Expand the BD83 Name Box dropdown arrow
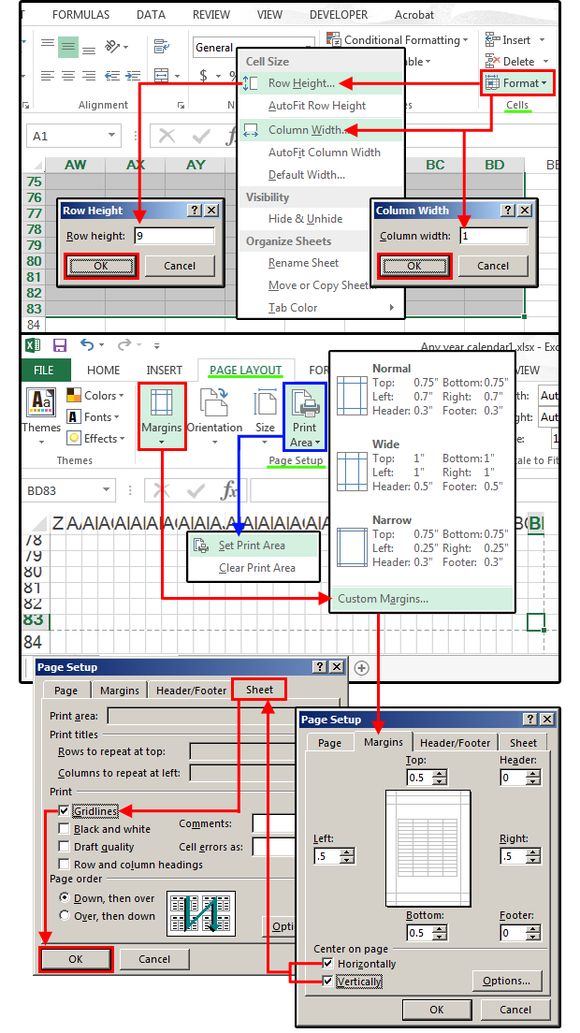Viewport: 580px width, 1033px height. pos(105,490)
